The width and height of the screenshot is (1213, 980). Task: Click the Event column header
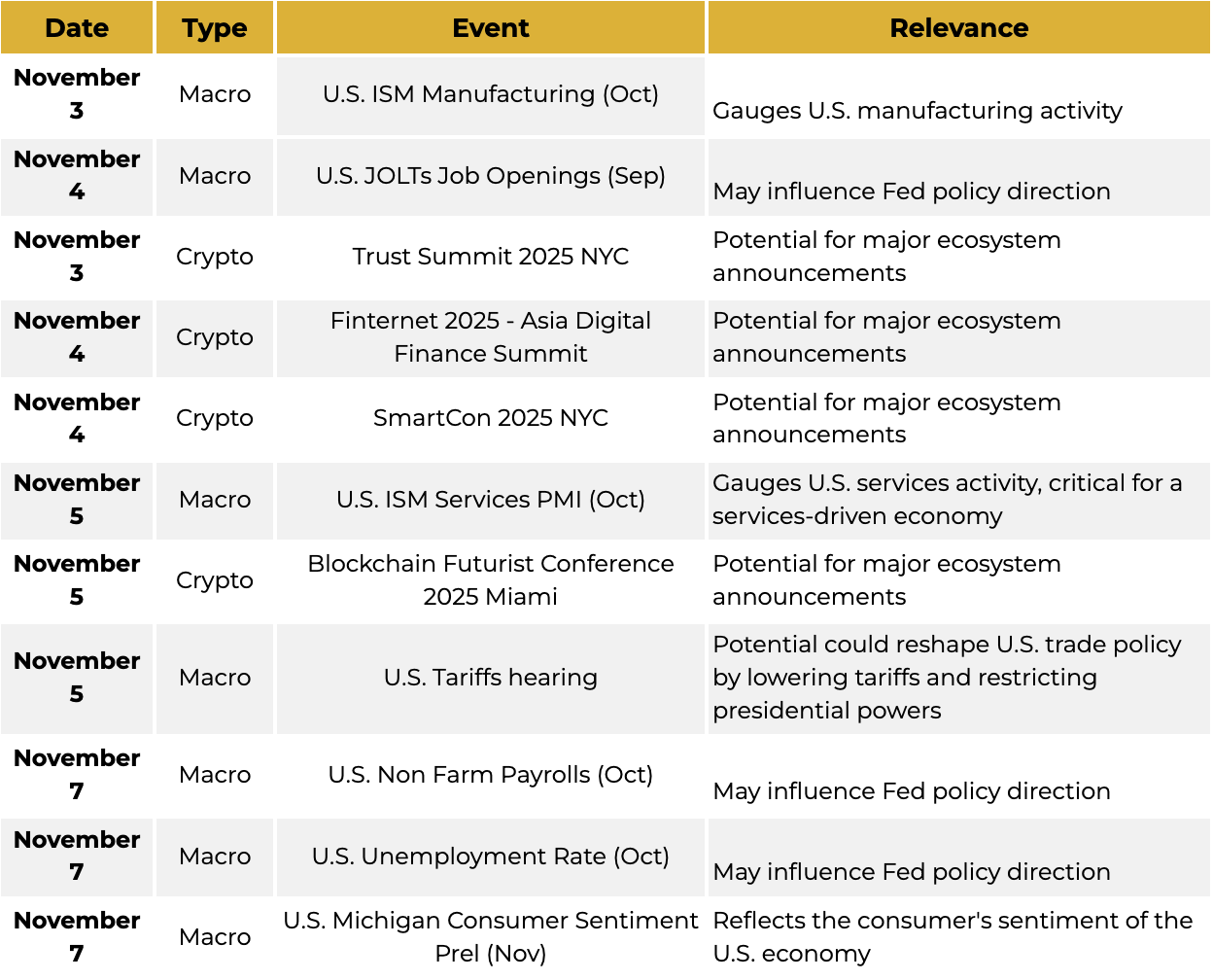pyautogui.click(x=490, y=28)
